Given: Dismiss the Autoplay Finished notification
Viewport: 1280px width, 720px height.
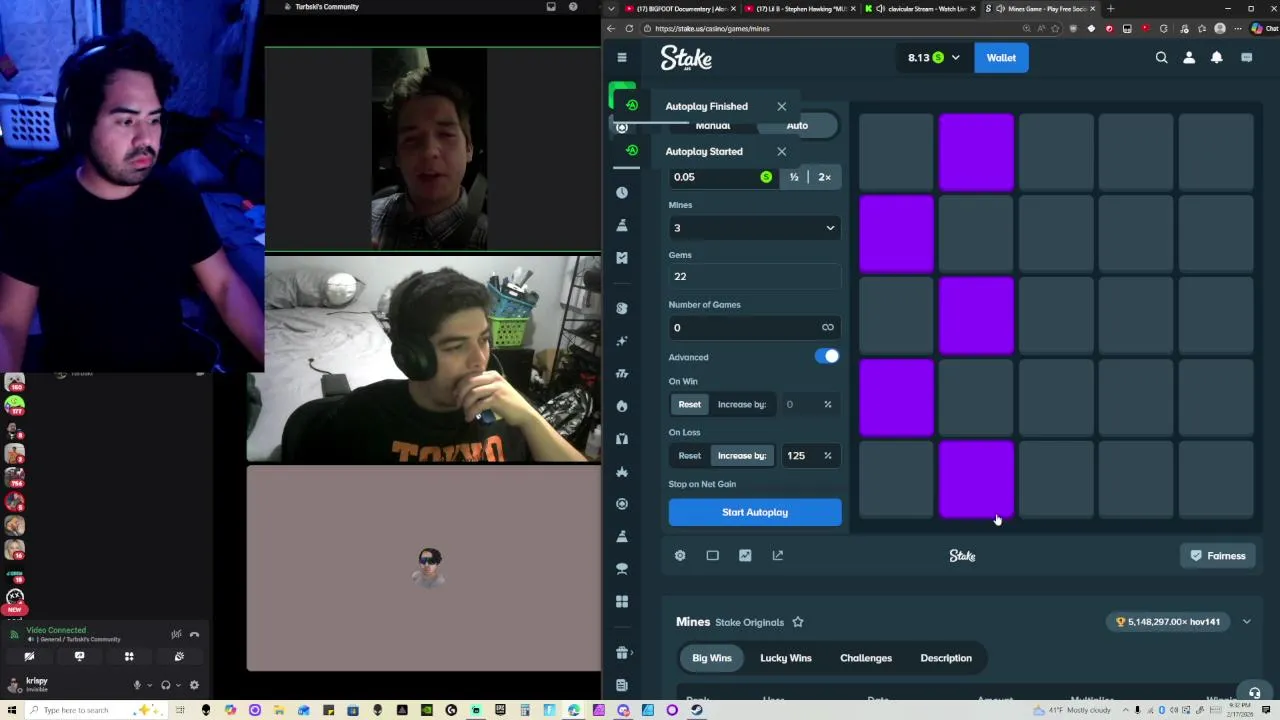Looking at the screenshot, I should click(781, 106).
